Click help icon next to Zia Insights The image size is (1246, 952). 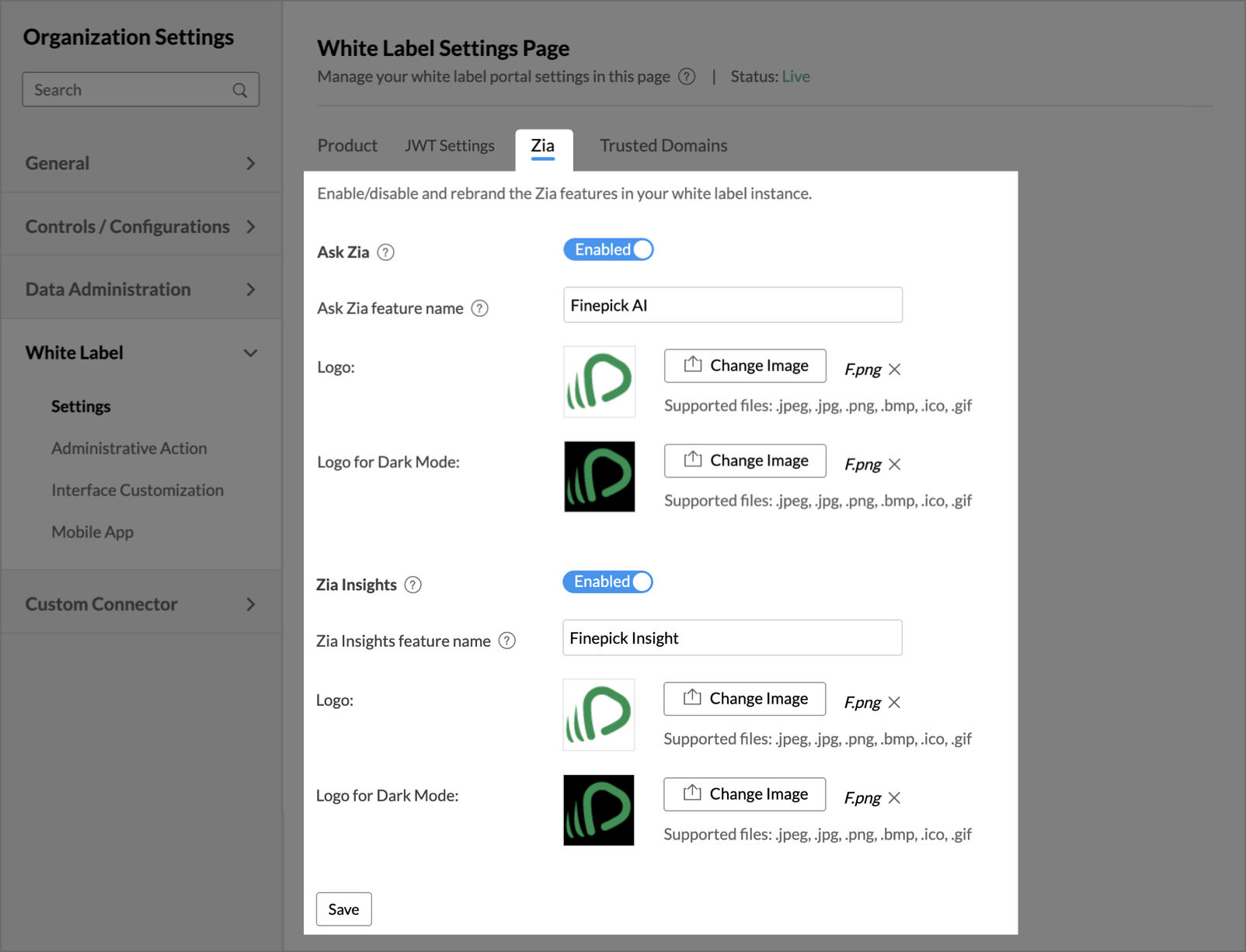(413, 585)
